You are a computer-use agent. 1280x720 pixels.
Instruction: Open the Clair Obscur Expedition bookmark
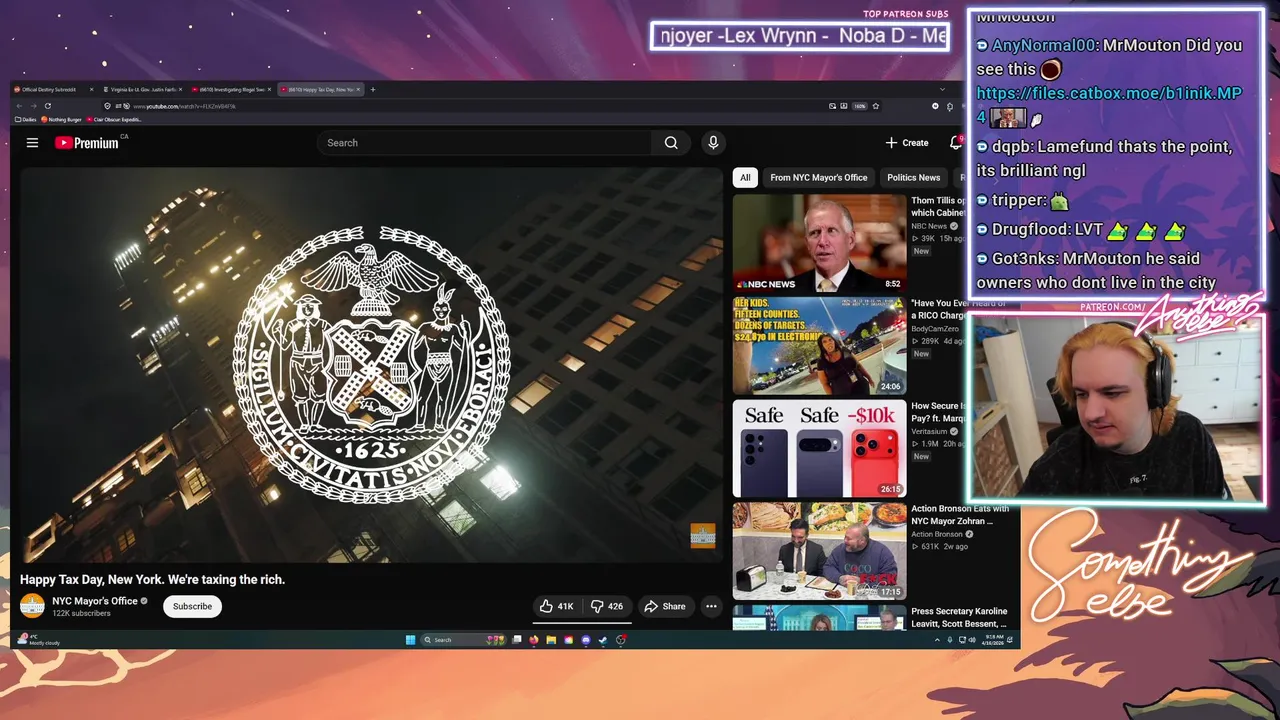(x=114, y=119)
